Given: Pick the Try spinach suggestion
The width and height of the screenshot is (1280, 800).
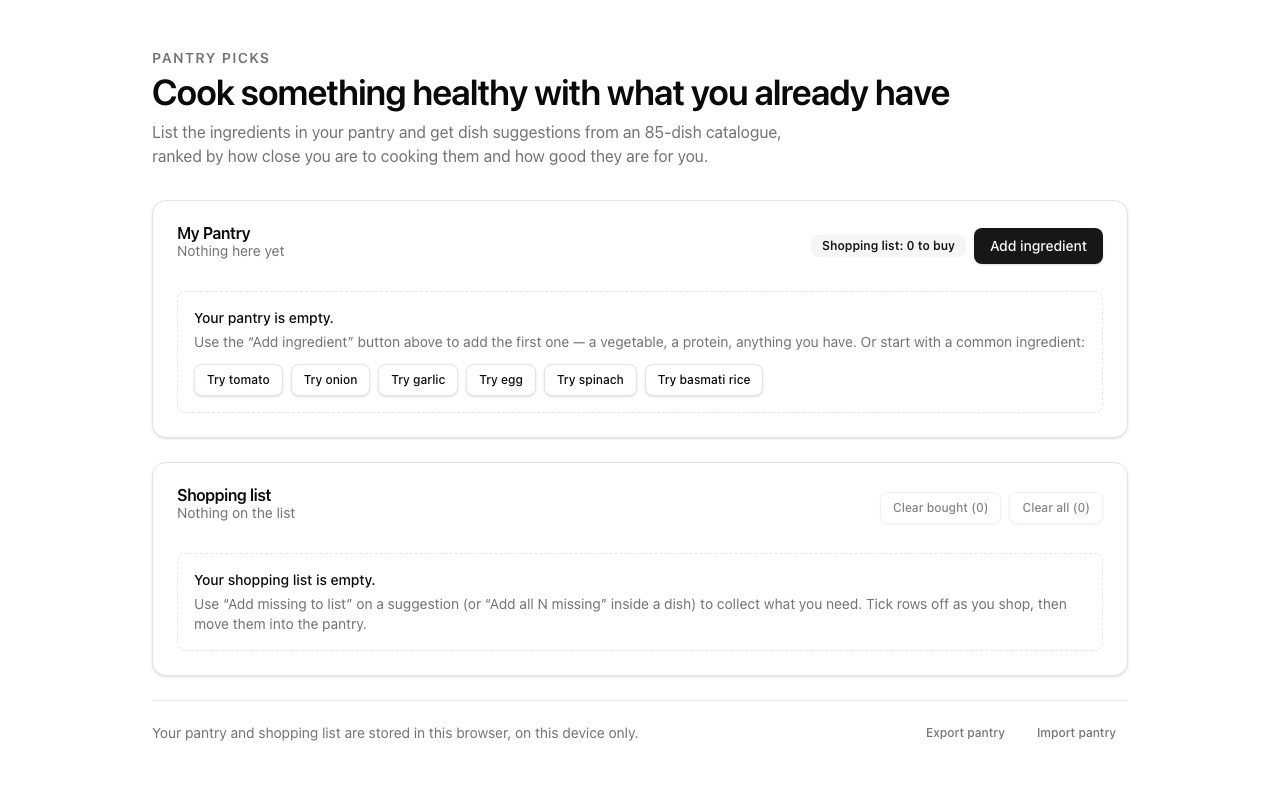Looking at the screenshot, I should [x=590, y=380].
